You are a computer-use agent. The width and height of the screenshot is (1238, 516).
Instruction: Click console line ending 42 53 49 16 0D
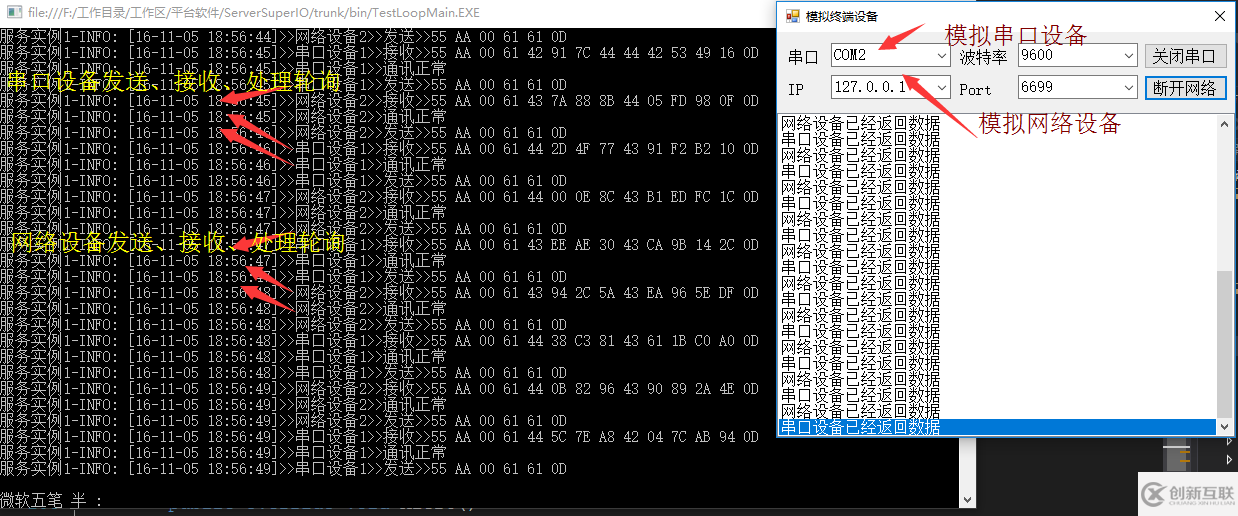coord(379,53)
